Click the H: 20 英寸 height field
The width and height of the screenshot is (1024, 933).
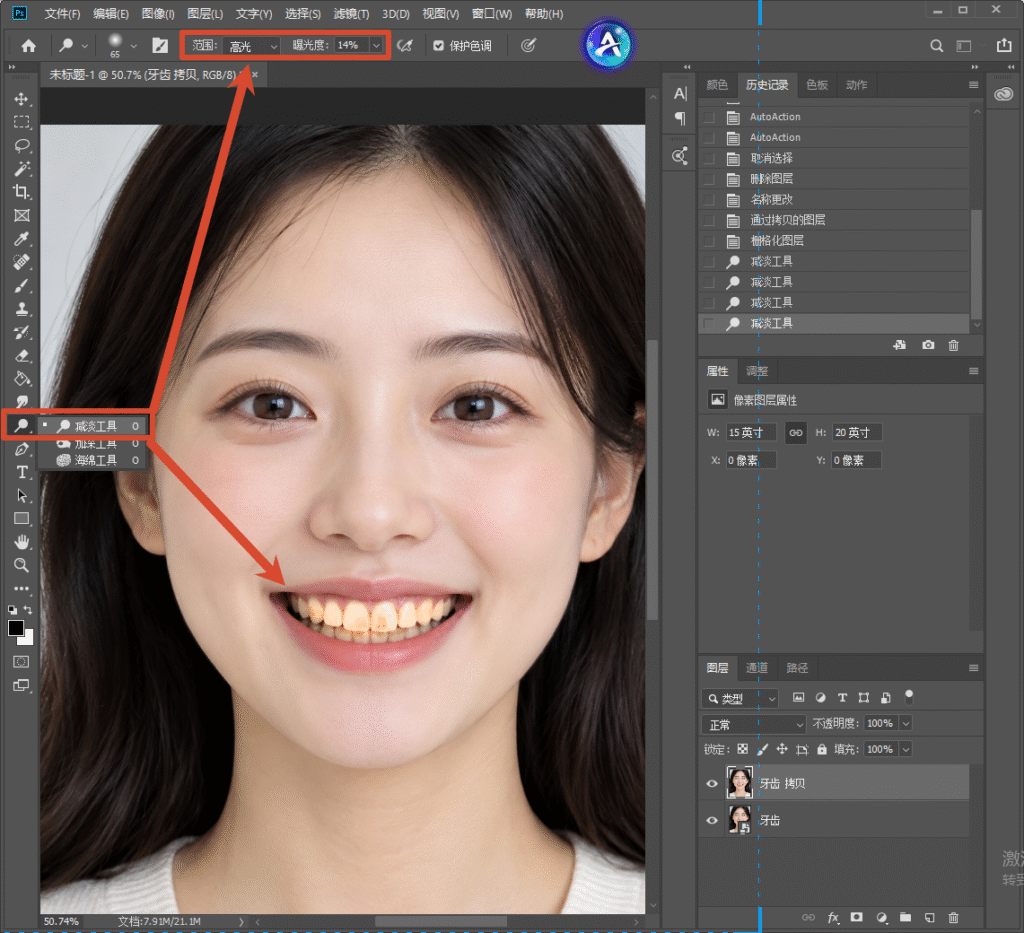[857, 432]
